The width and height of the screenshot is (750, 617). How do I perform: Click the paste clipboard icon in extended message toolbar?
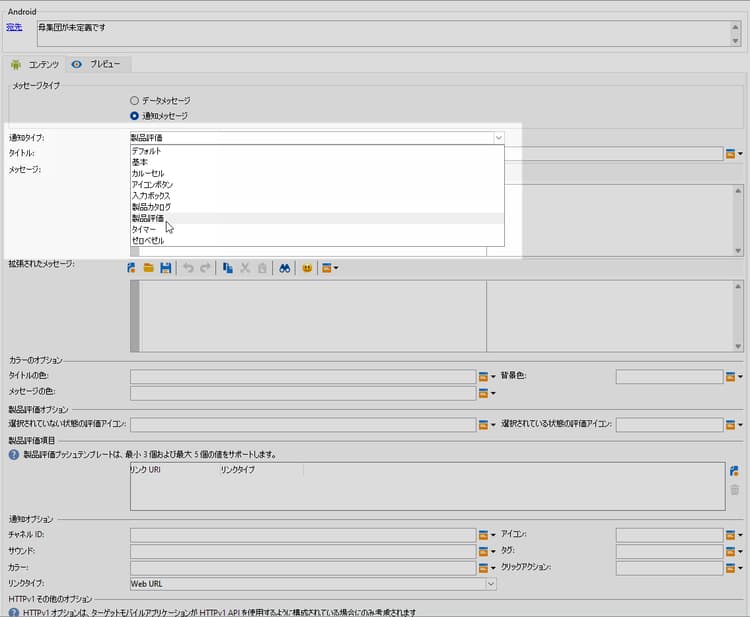pos(262,268)
